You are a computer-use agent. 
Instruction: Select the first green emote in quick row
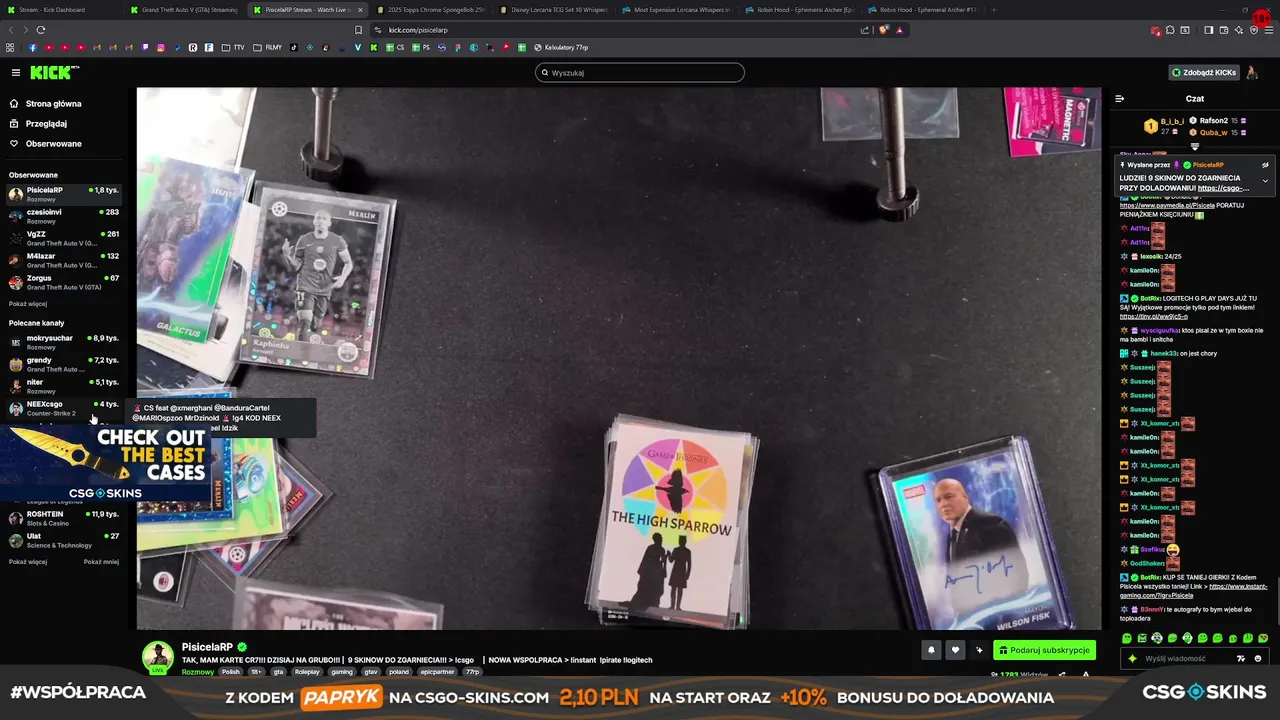pos(1127,638)
